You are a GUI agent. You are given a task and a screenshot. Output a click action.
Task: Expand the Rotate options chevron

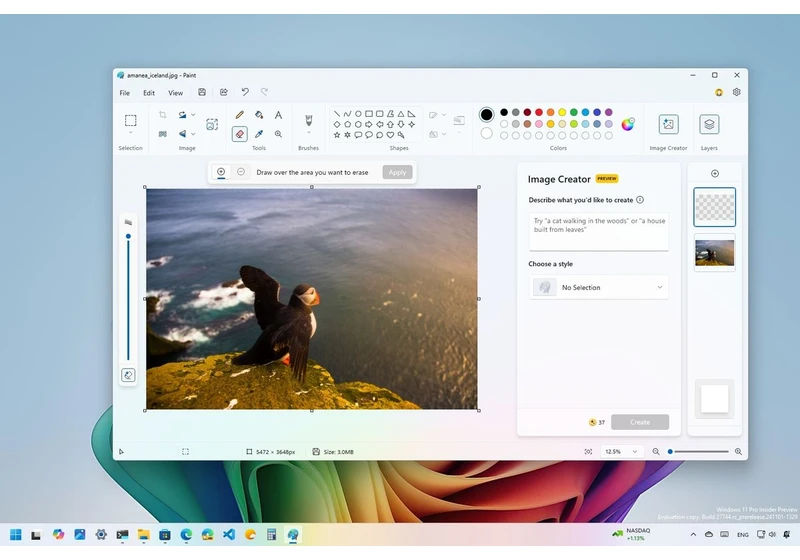tap(193, 115)
